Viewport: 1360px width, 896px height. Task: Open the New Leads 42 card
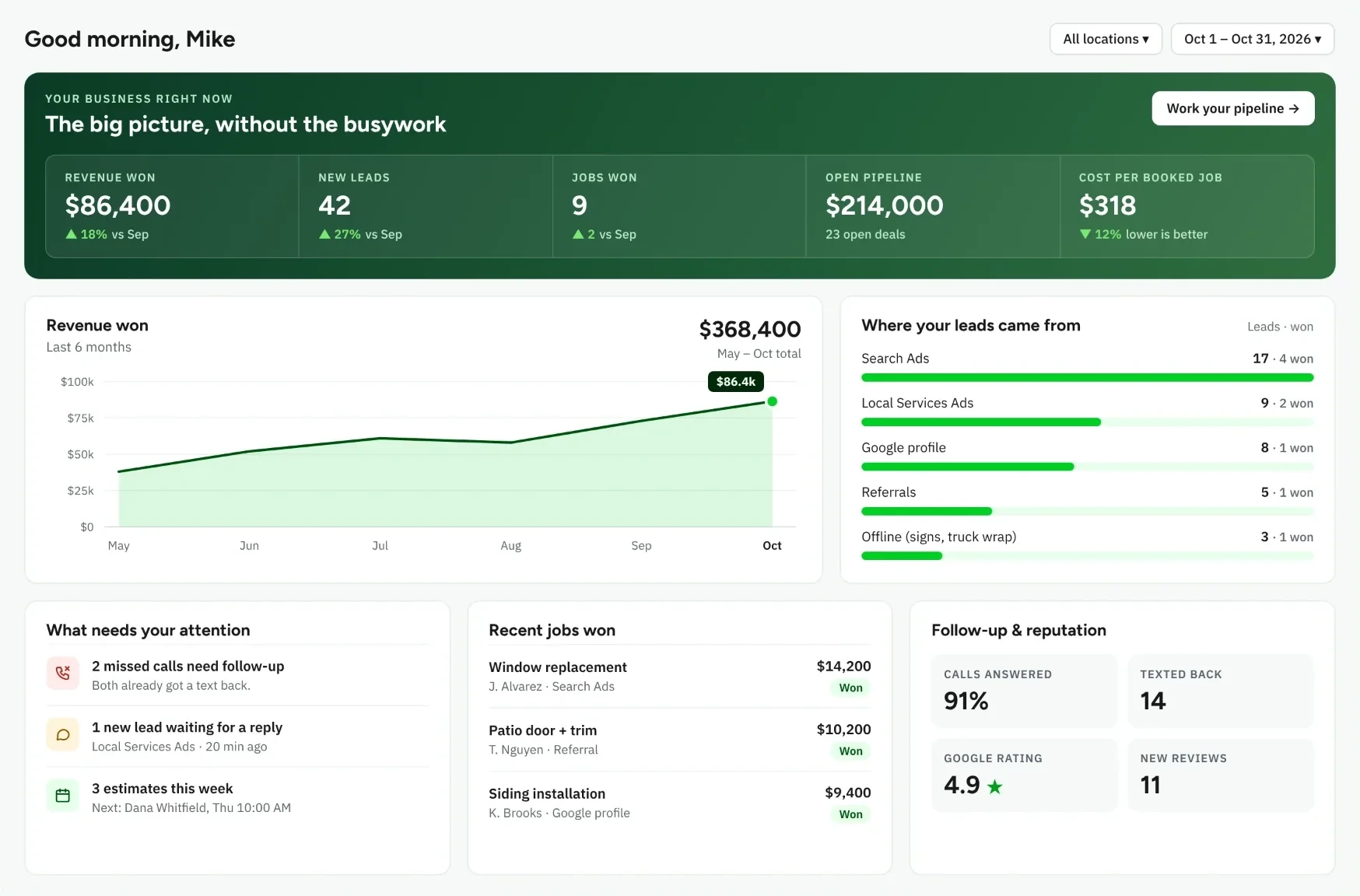point(426,206)
